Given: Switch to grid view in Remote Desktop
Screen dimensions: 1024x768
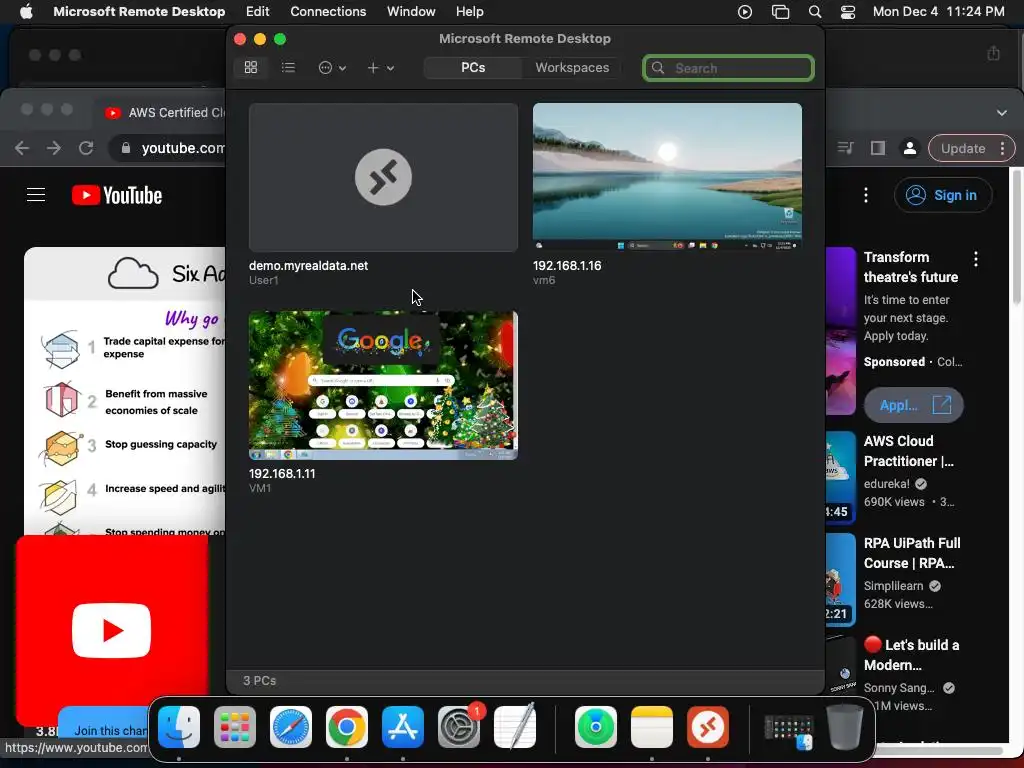Looking at the screenshot, I should (251, 67).
